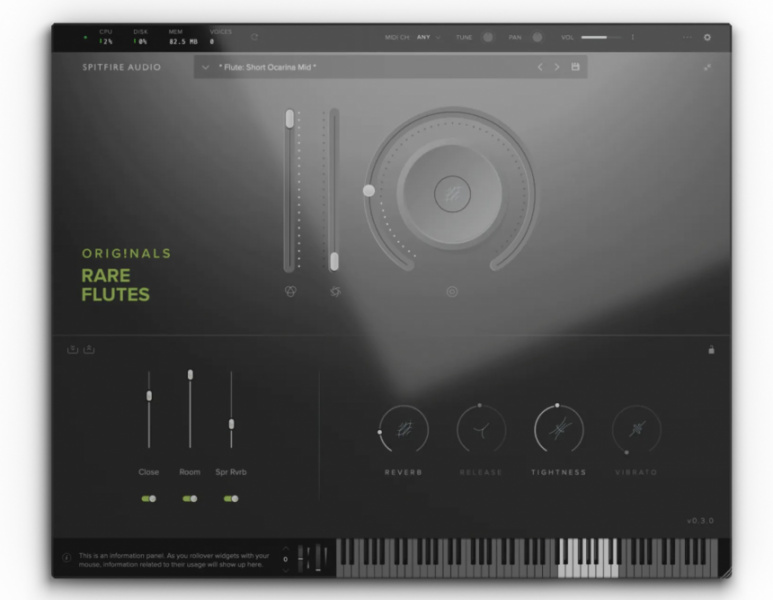The width and height of the screenshot is (773, 600).
Task: Click the pitch and mod wheel strips
Action: coord(313,558)
